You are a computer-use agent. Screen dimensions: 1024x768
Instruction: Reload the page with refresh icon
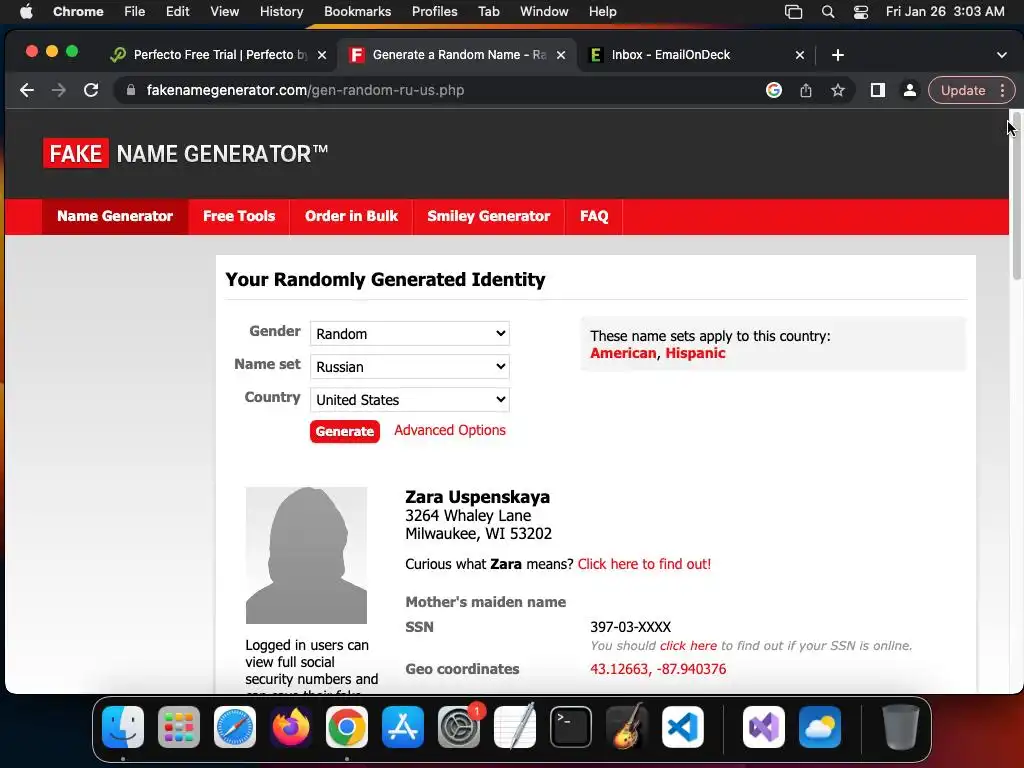91,90
